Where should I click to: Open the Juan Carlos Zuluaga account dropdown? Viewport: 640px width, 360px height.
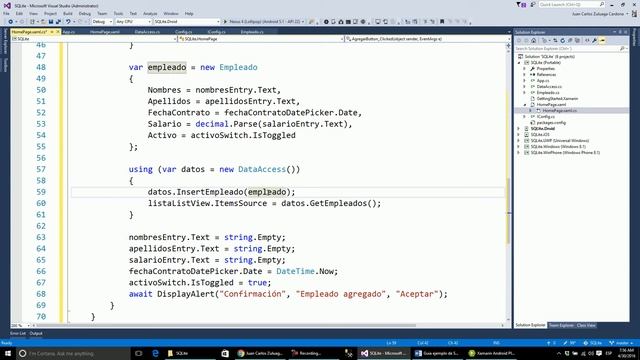(600, 14)
